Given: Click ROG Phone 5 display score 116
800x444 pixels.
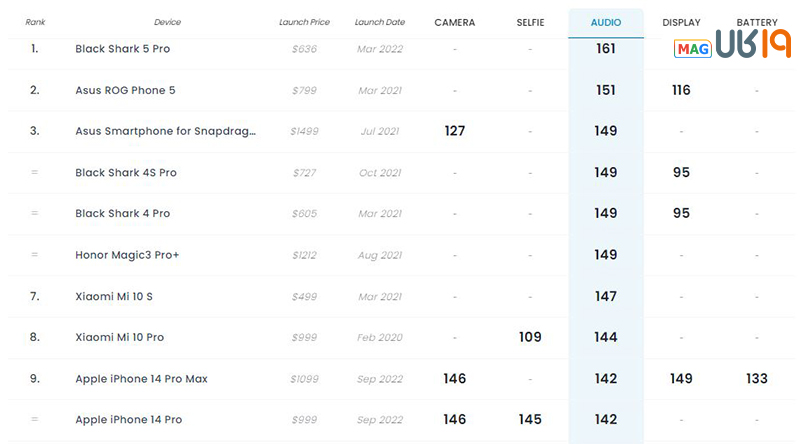Looking at the screenshot, I should click(x=681, y=90).
